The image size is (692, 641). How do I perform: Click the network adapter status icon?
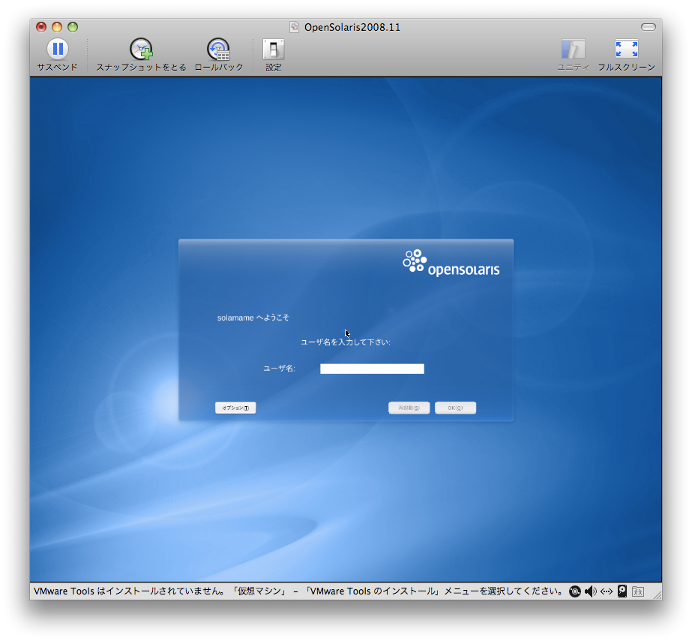click(606, 591)
